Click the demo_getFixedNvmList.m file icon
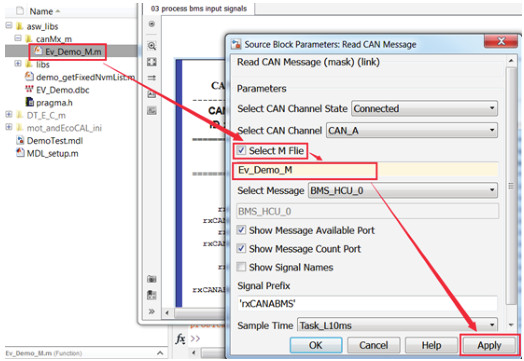This screenshot has height=361, width=524. (x=29, y=76)
